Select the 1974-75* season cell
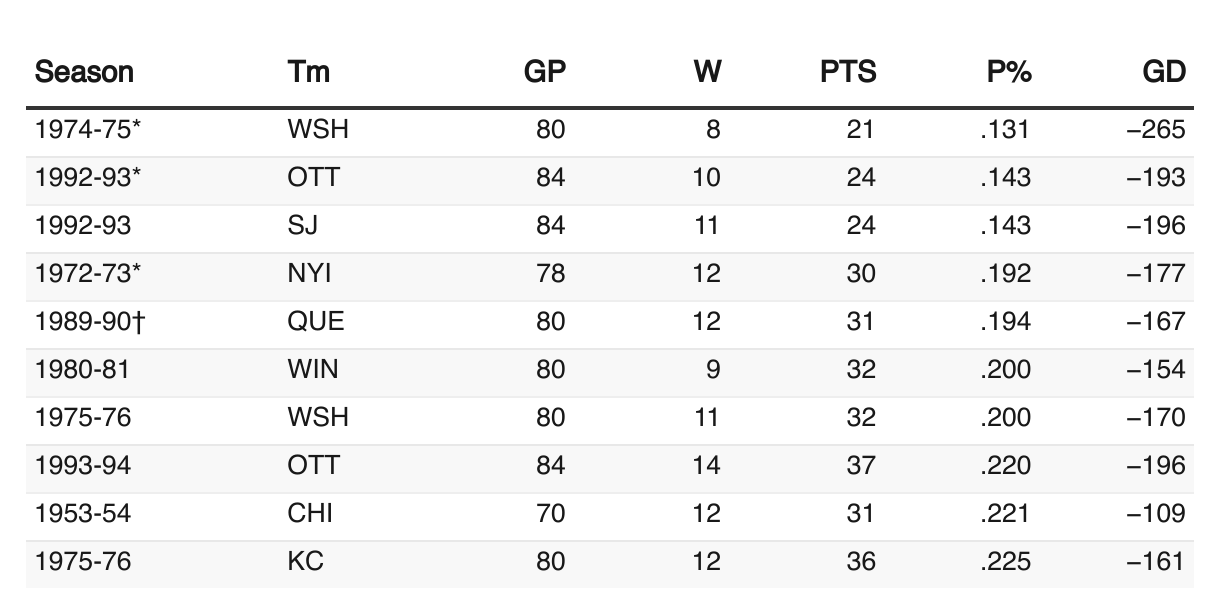Viewport: 1220px width, 614px height. pos(88,129)
